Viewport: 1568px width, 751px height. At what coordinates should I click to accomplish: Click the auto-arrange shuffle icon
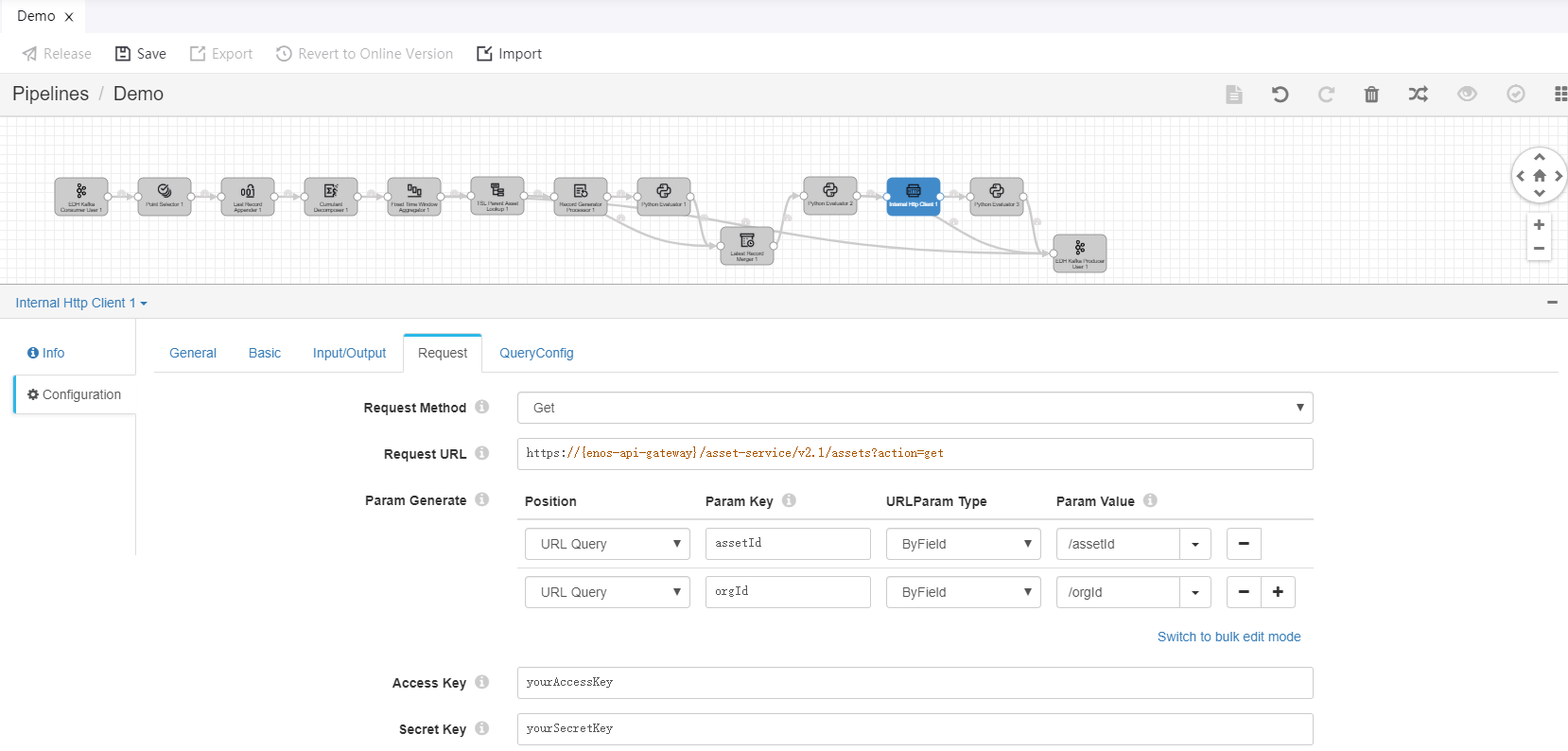click(x=1419, y=94)
